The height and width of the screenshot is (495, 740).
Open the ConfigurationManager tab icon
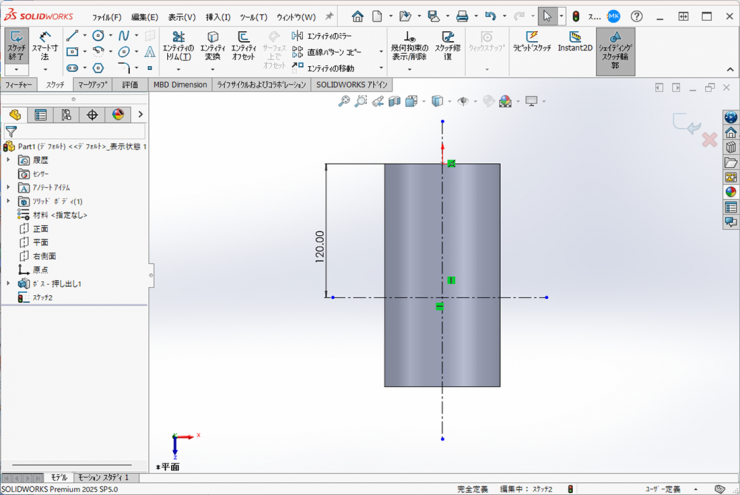click(66, 115)
